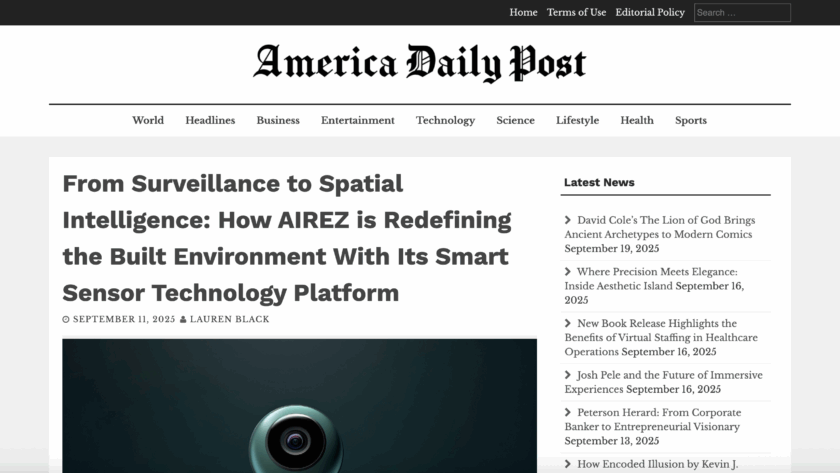Click the chevron before David Cole's article

568,220
